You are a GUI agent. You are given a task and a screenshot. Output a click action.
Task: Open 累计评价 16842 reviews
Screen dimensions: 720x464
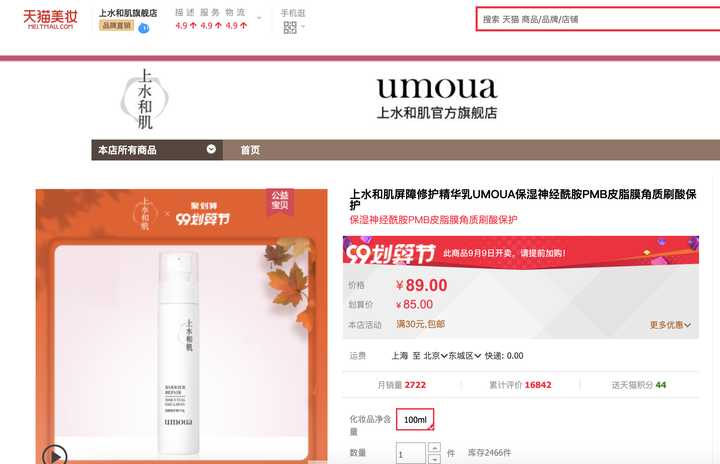tap(520, 385)
